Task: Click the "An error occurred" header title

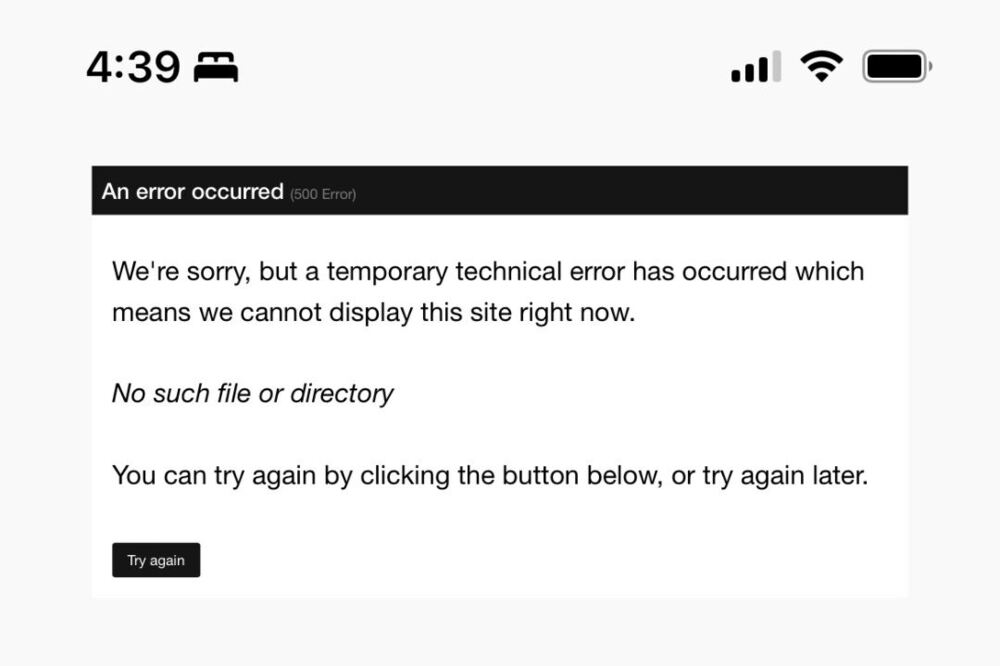Action: (x=193, y=191)
